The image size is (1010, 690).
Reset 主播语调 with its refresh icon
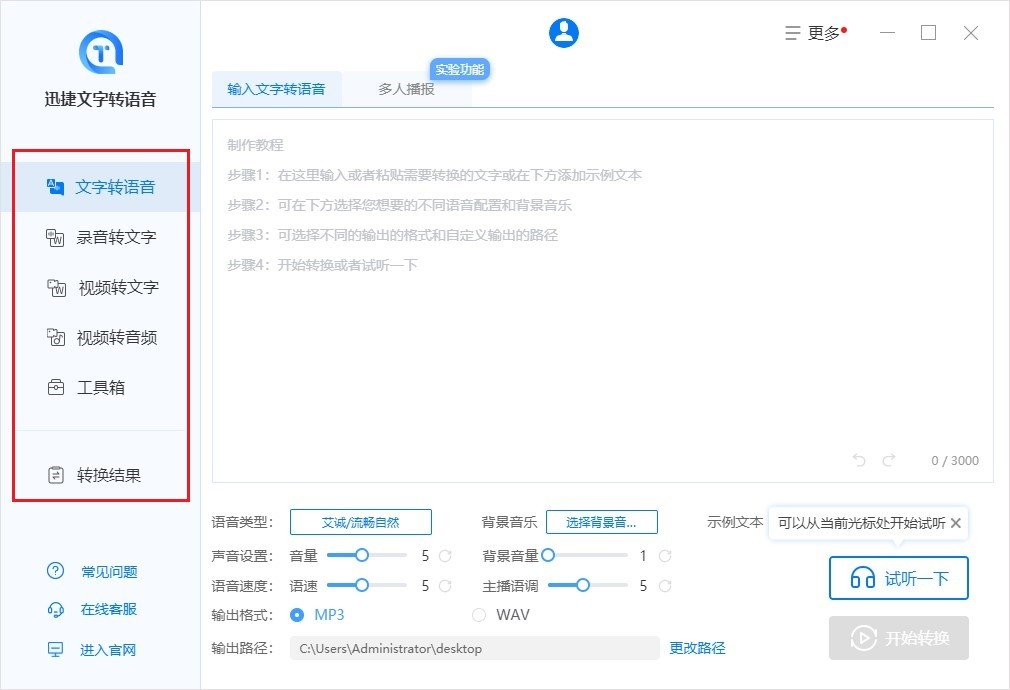pos(665,586)
